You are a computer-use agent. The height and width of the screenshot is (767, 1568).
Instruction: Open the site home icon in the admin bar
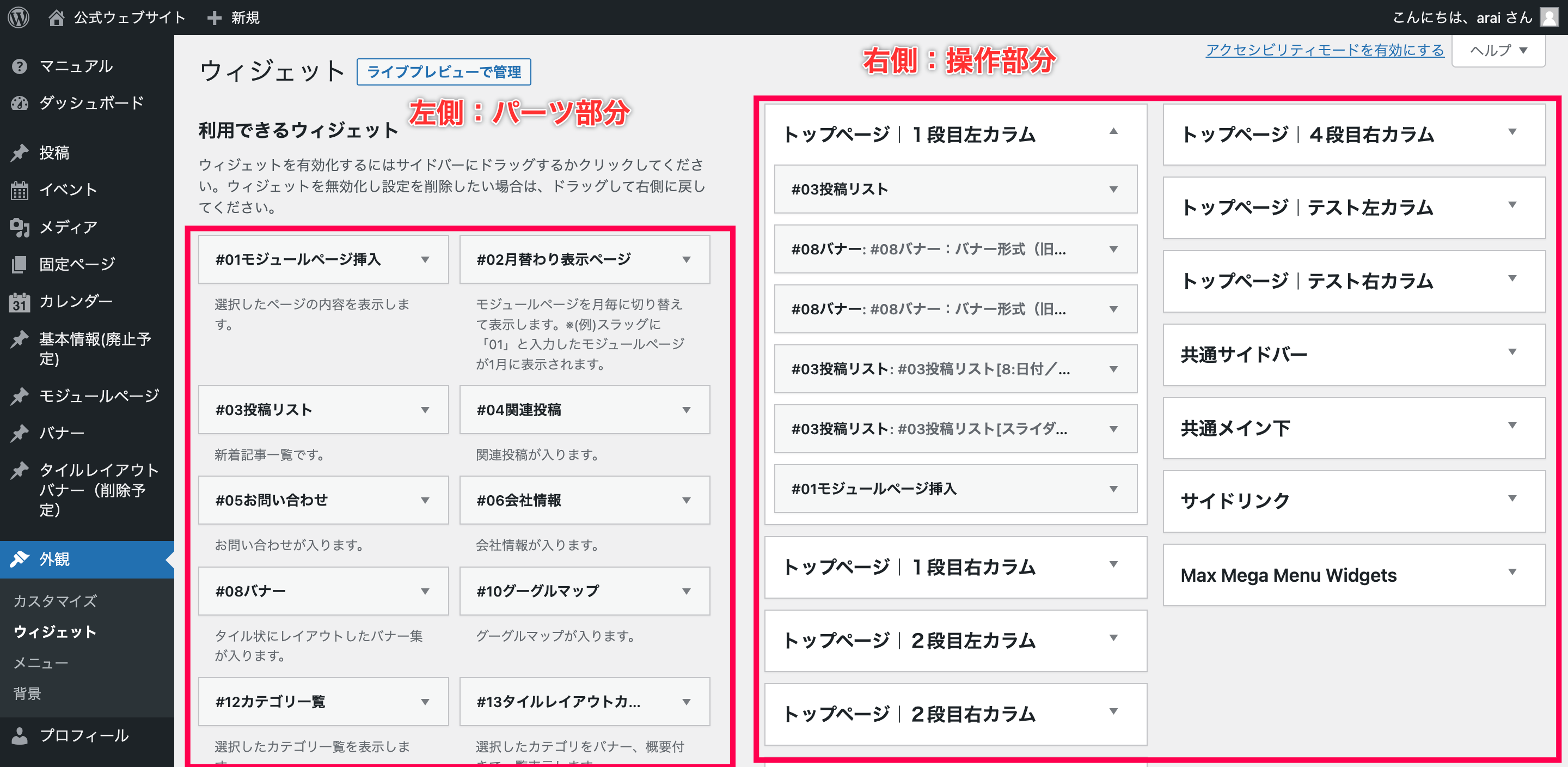(x=56, y=17)
